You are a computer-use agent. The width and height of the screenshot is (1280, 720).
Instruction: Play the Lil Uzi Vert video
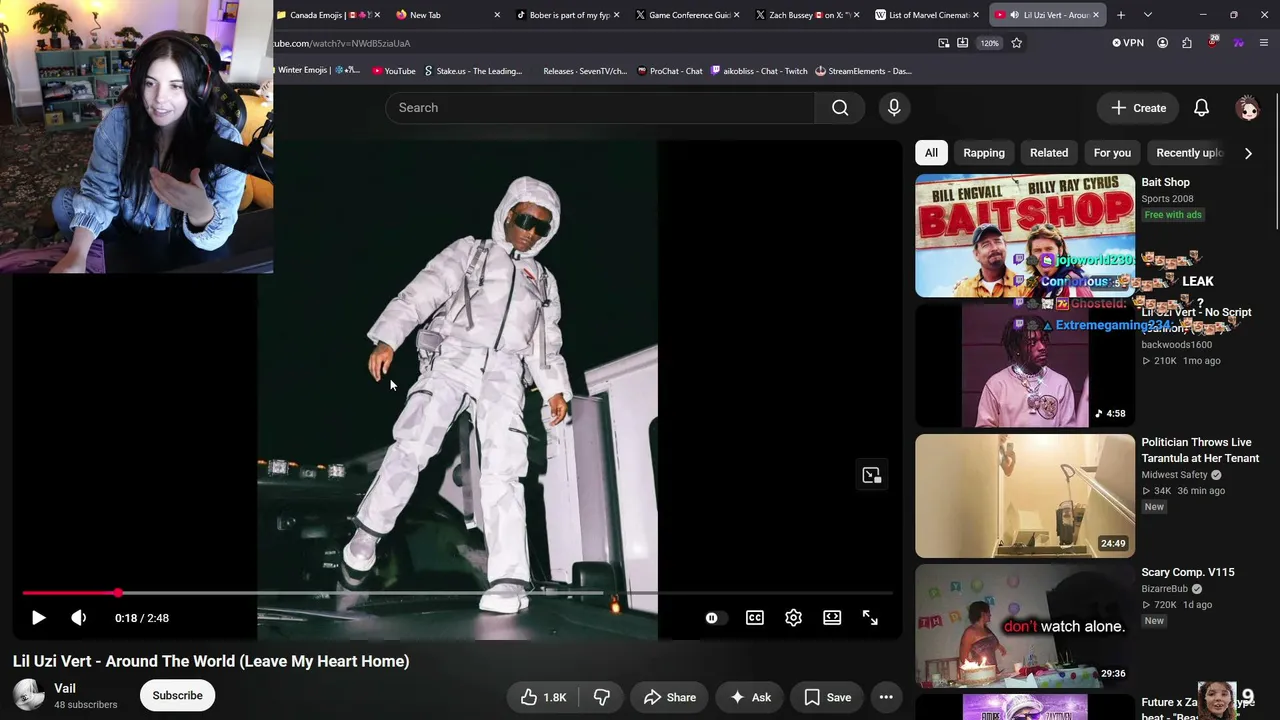point(38,618)
